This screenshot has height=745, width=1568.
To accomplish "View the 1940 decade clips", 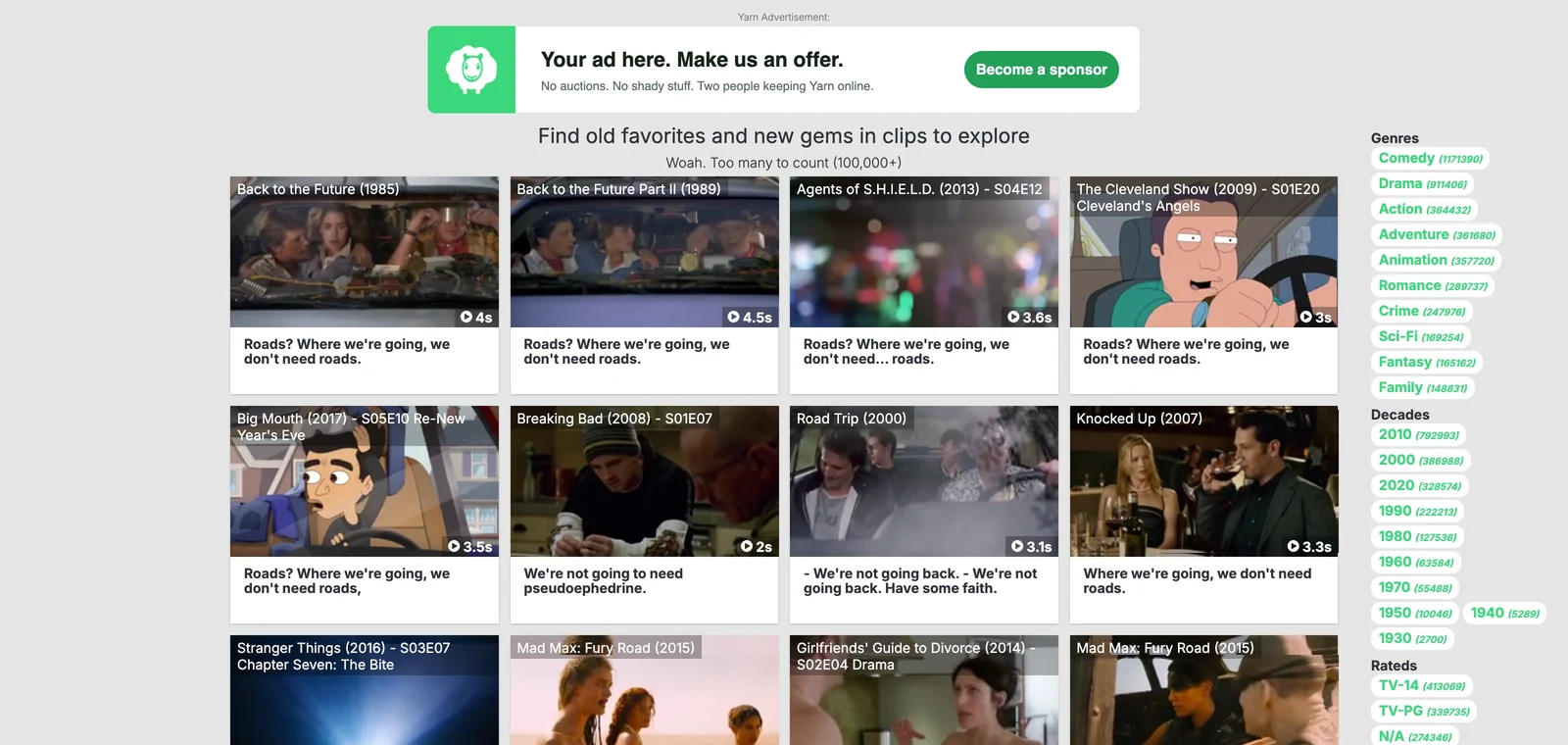I will (x=1504, y=613).
